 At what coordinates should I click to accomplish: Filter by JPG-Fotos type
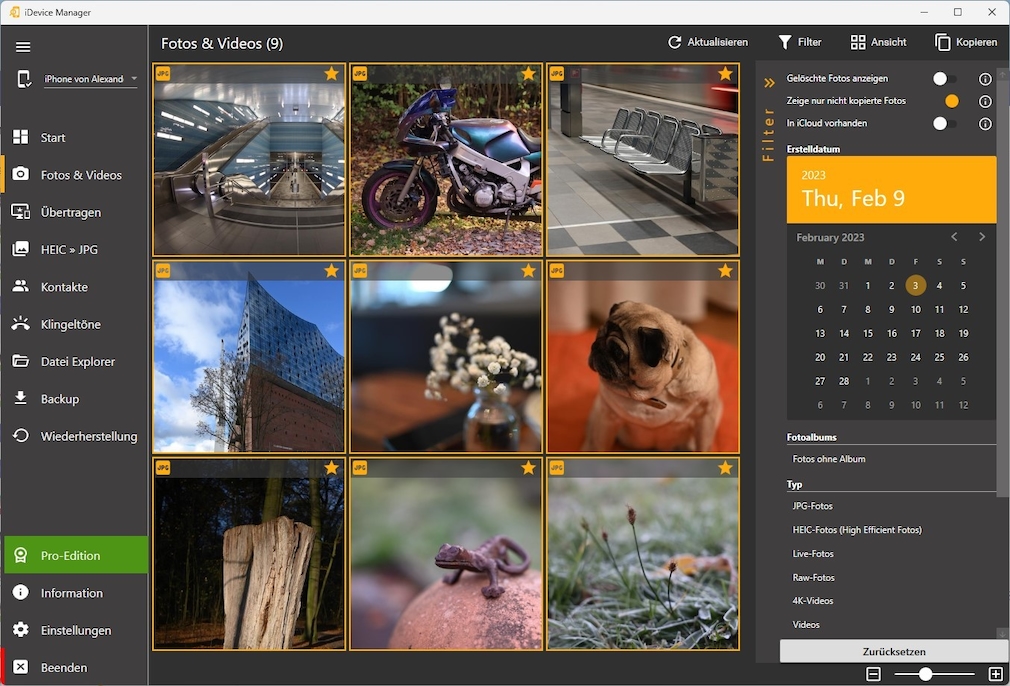[812, 506]
